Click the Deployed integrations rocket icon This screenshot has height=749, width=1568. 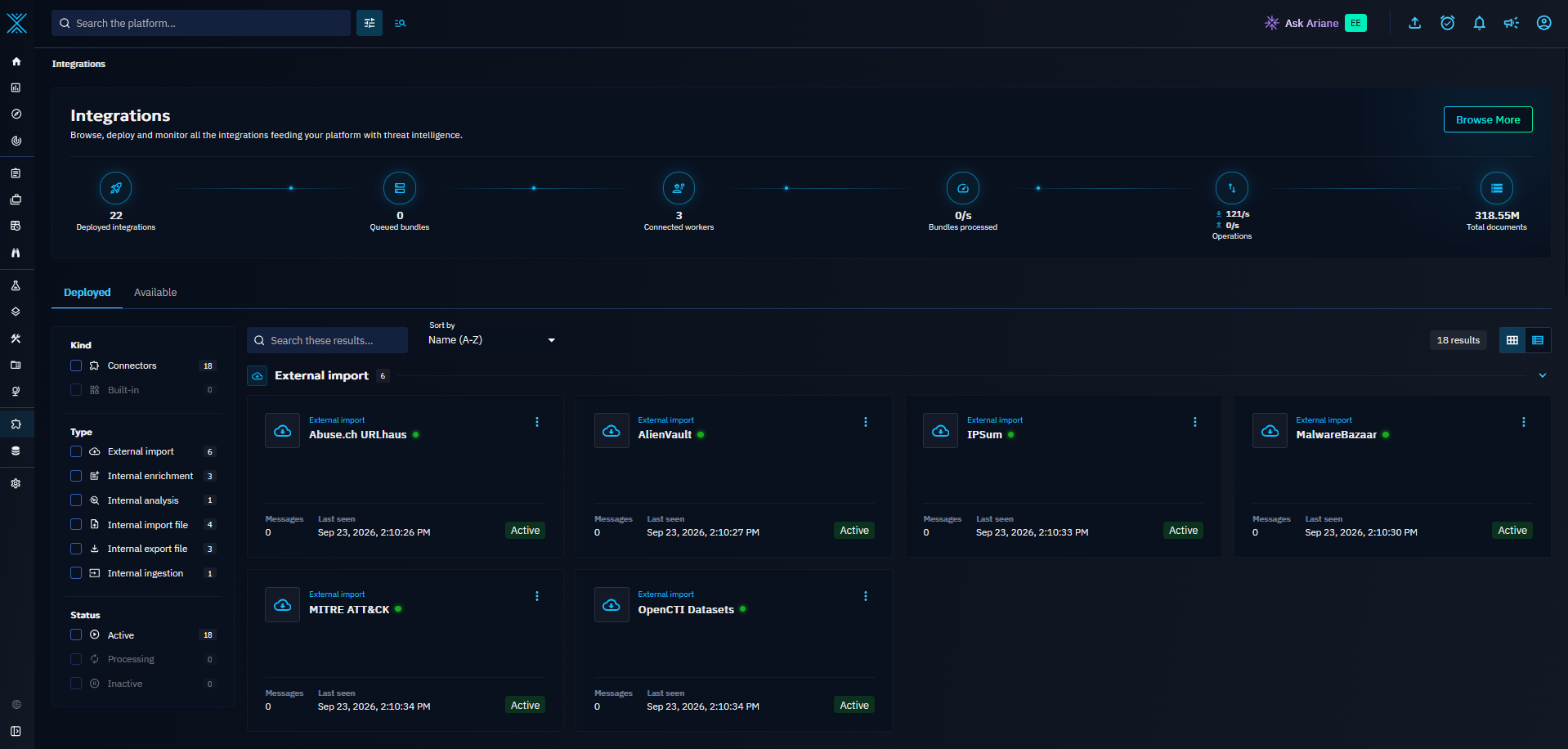coord(116,188)
